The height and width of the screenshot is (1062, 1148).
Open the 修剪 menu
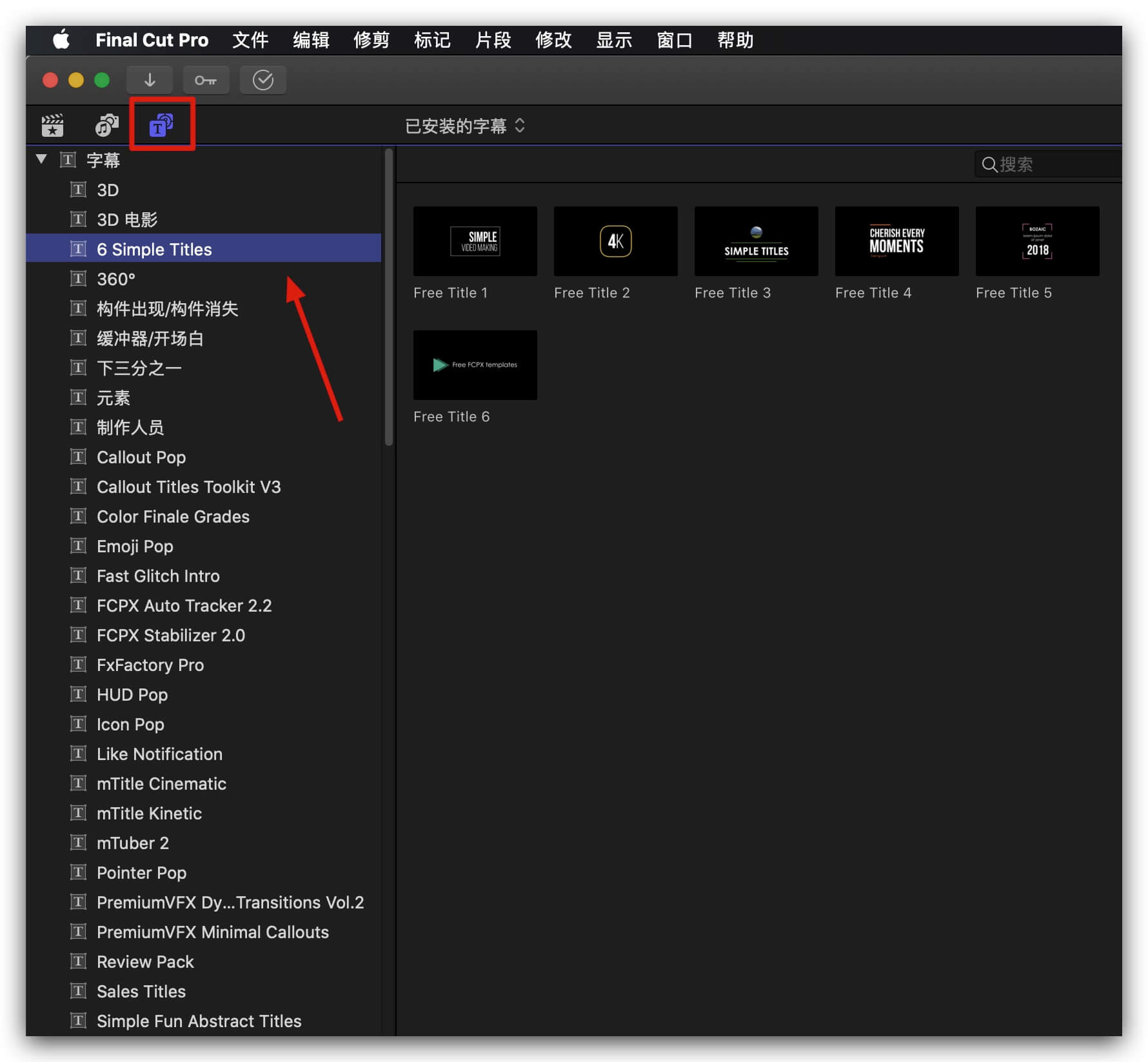[x=371, y=40]
